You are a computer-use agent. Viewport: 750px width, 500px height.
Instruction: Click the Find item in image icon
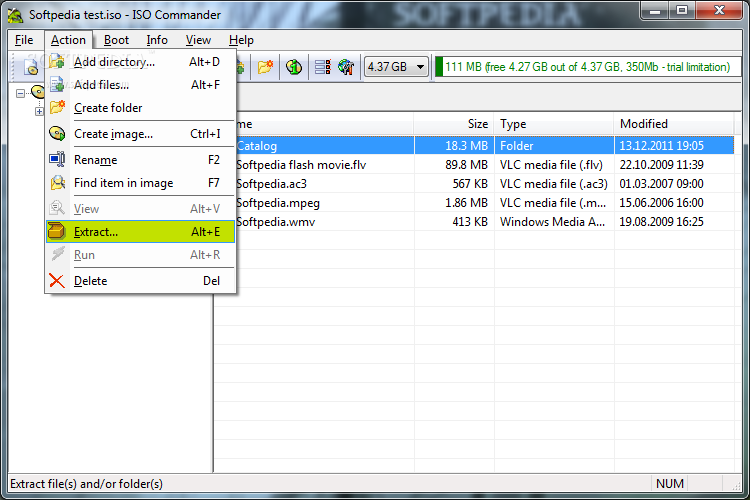pyautogui.click(x=57, y=183)
